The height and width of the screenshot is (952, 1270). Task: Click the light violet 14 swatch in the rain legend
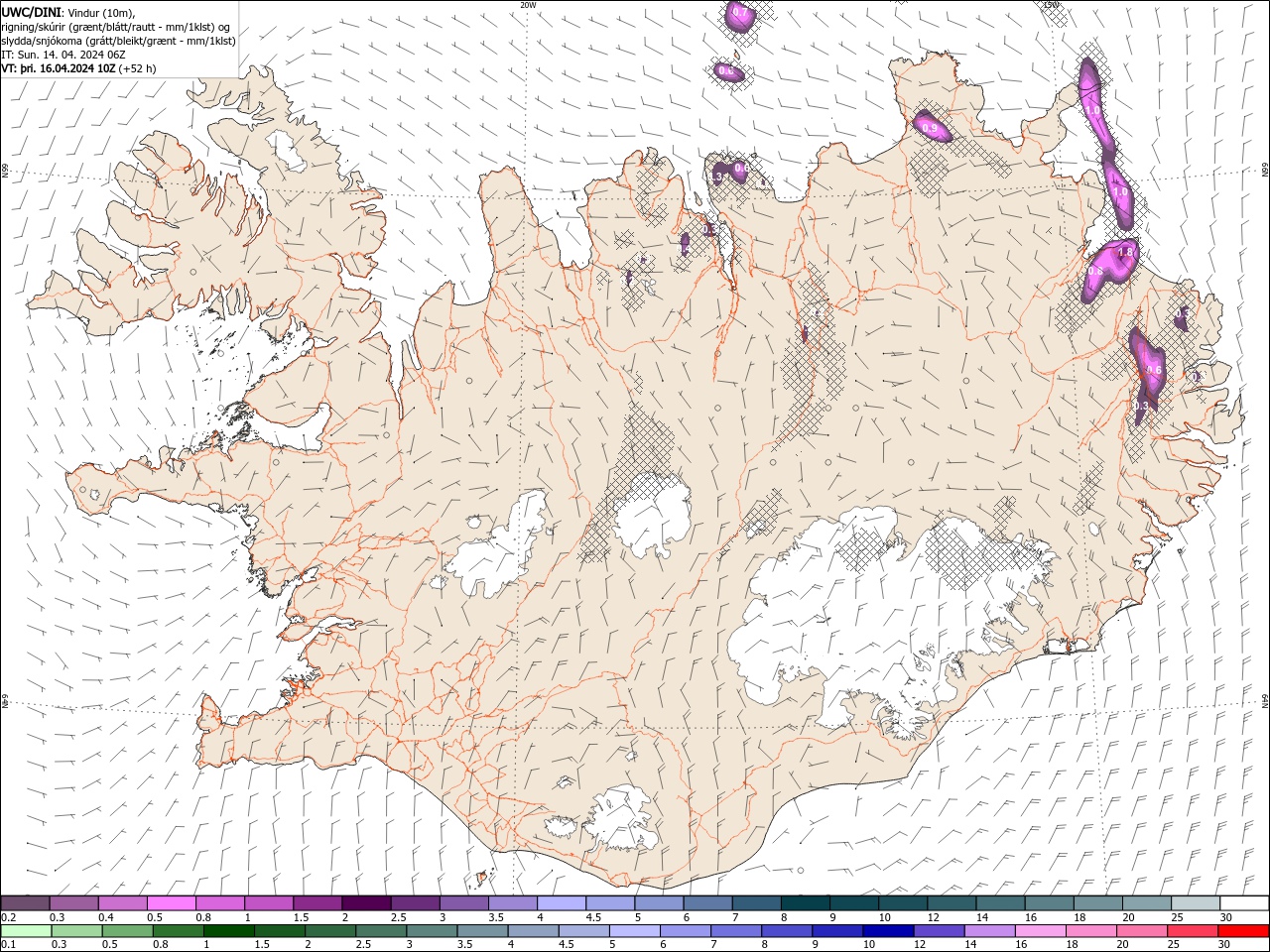pyautogui.click(x=990, y=931)
